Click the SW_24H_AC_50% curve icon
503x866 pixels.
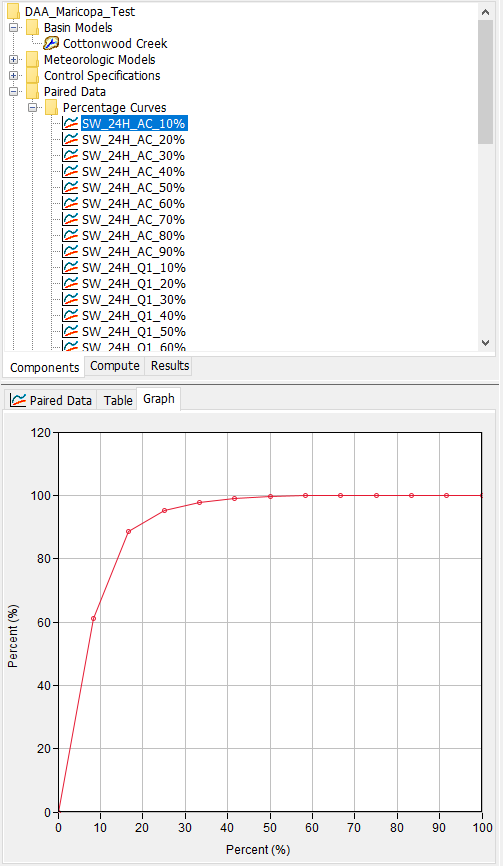coord(70,188)
